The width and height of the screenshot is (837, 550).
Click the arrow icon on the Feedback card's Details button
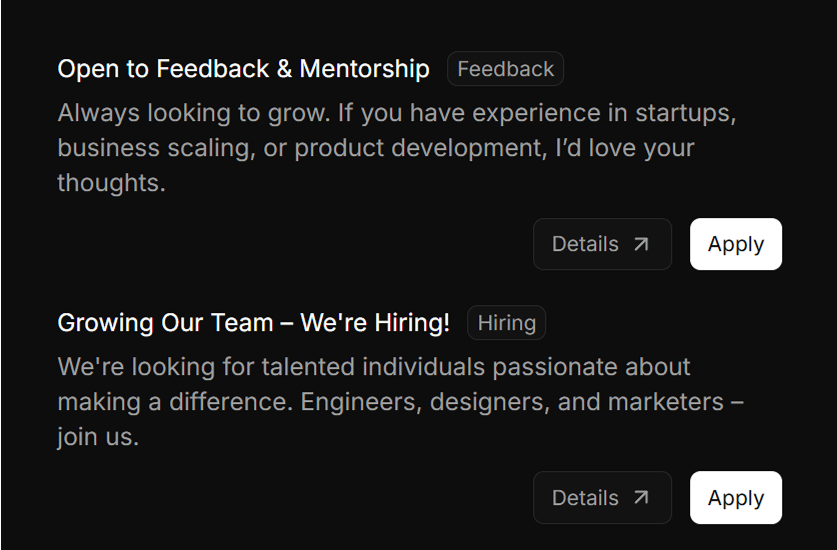click(641, 244)
